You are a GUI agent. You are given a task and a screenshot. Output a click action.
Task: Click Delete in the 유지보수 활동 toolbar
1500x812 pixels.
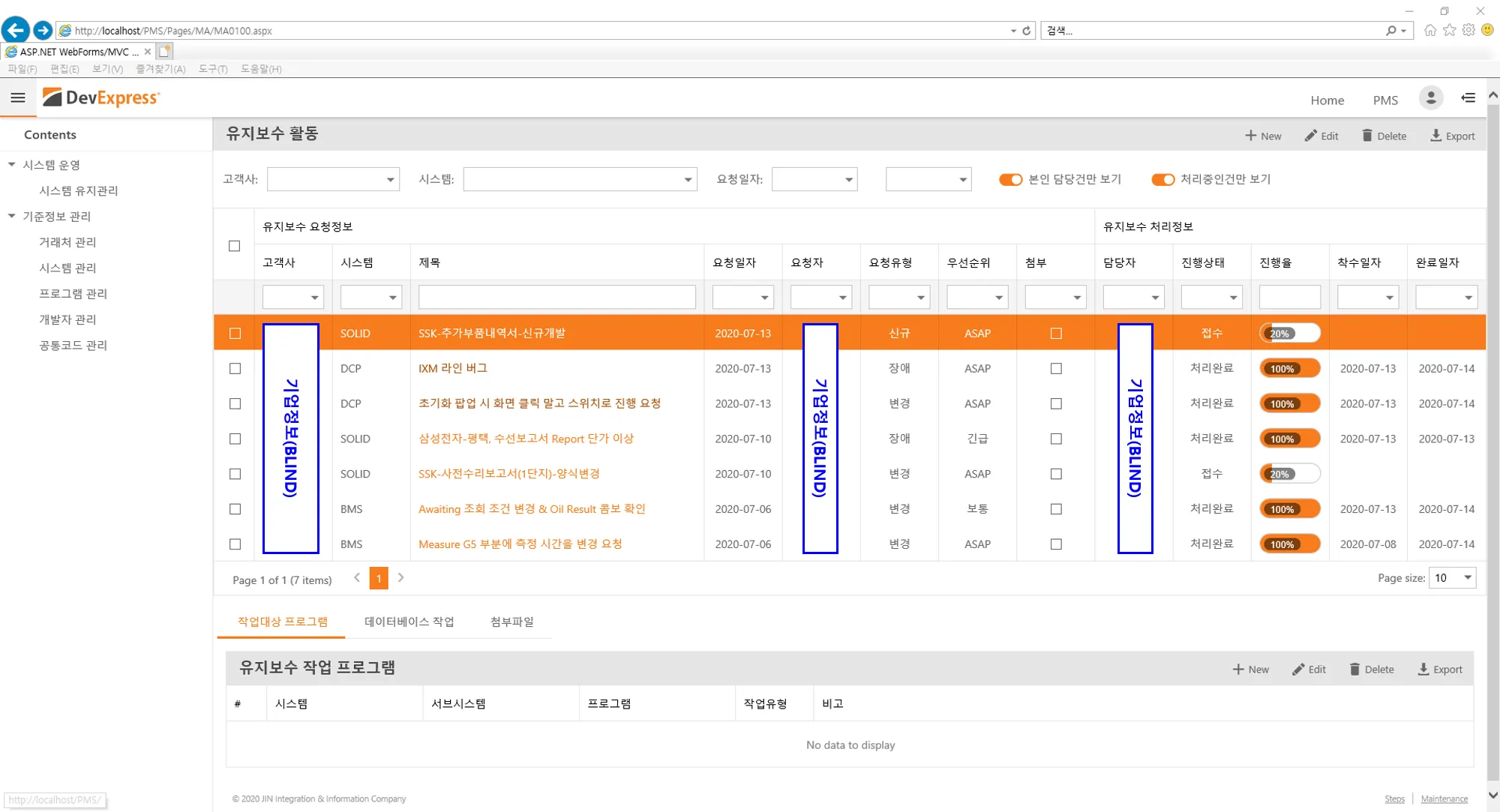coord(1384,136)
